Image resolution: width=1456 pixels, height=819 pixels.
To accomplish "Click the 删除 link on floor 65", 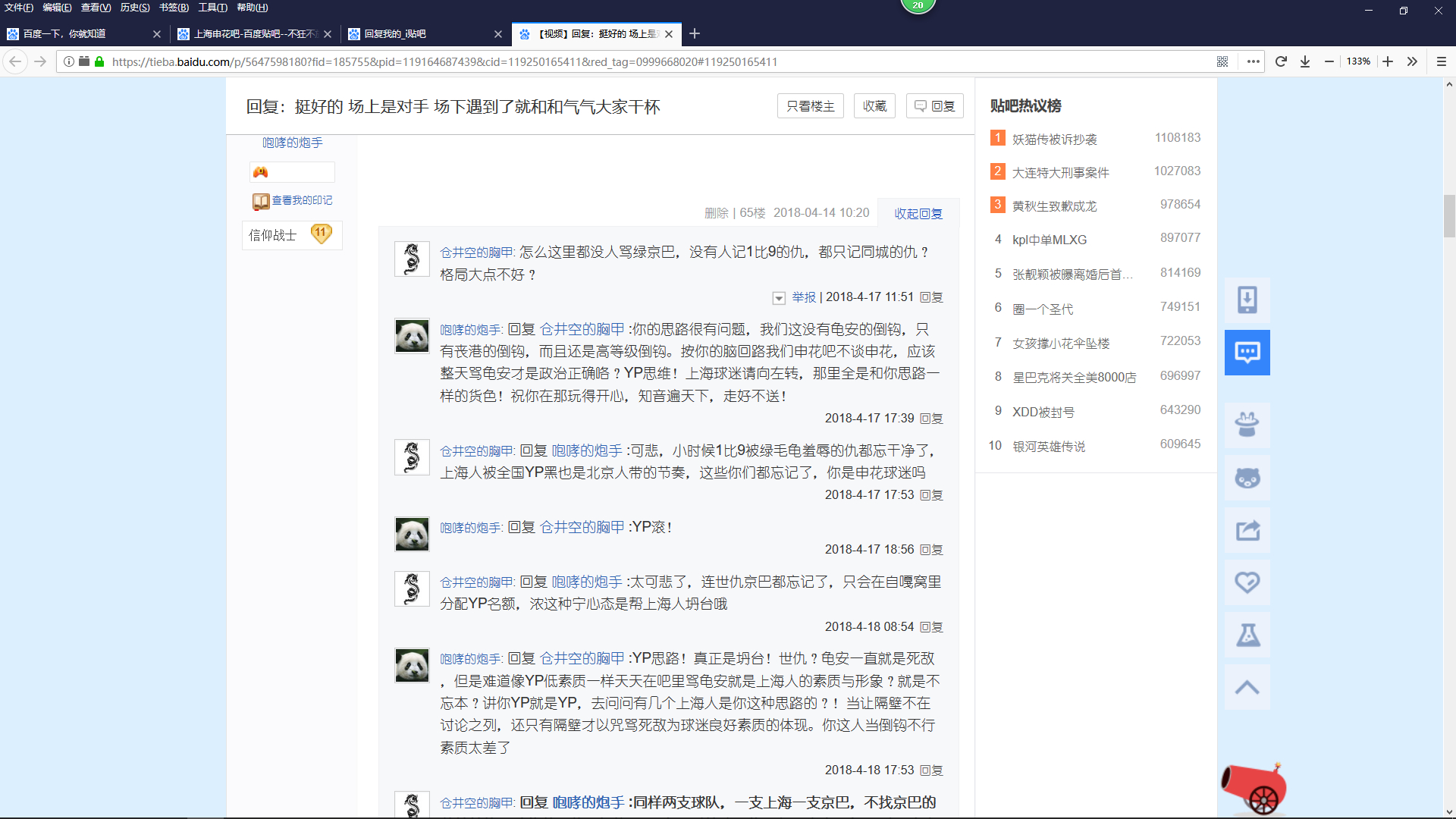I will pos(716,213).
